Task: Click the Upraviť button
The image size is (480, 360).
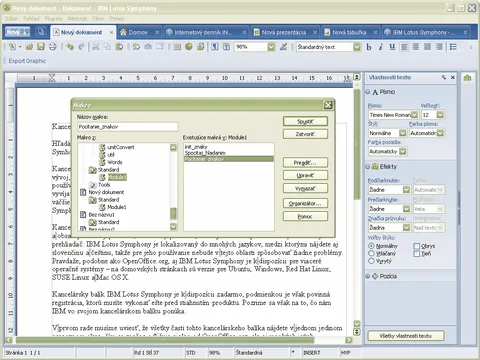Action: pyautogui.click(x=305, y=175)
